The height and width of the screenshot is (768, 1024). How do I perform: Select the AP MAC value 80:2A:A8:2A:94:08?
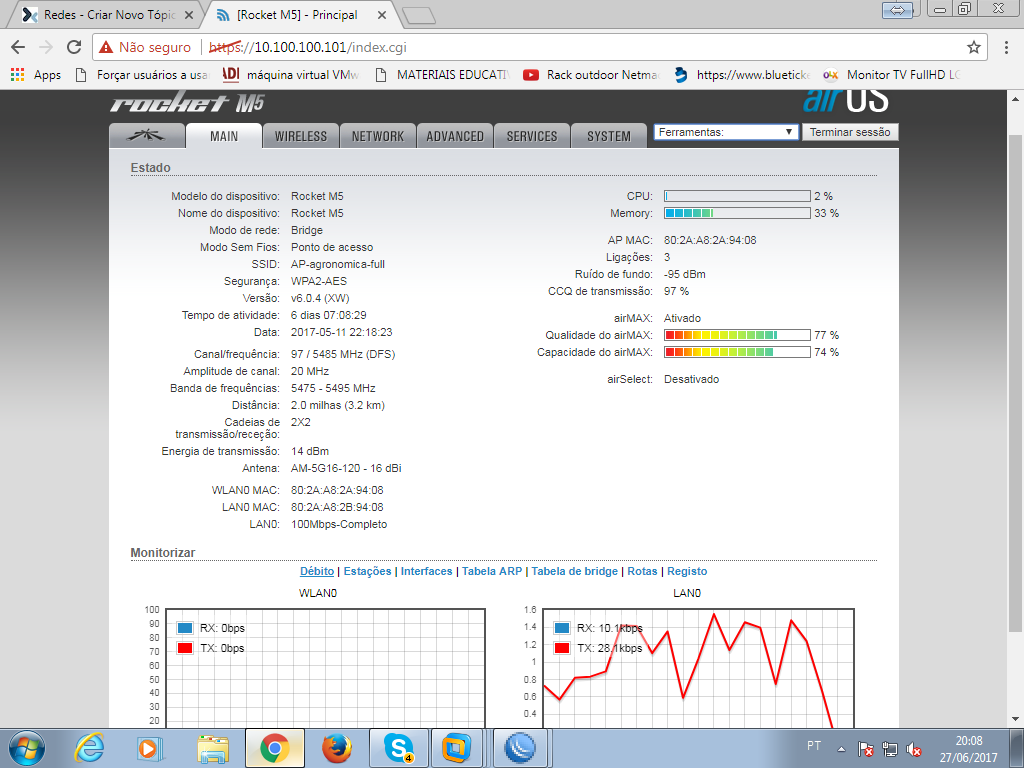pos(710,240)
